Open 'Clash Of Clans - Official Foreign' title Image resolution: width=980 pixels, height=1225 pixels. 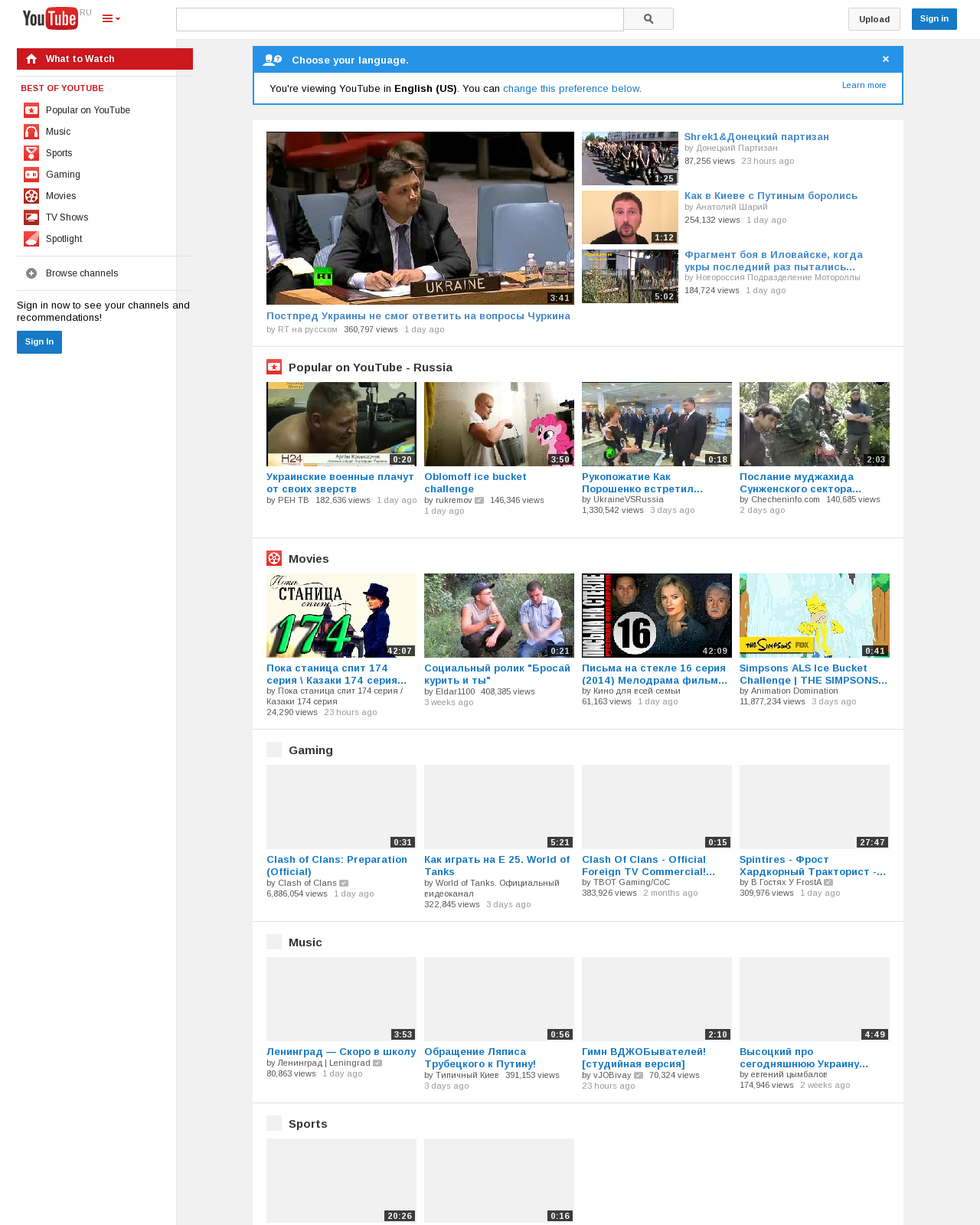point(648,866)
